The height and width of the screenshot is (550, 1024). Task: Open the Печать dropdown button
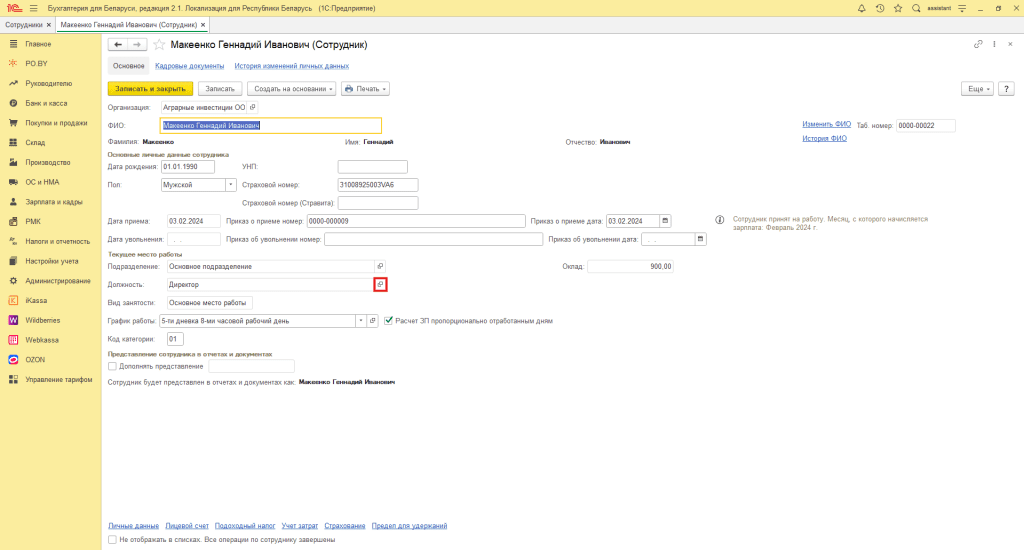click(x=365, y=89)
